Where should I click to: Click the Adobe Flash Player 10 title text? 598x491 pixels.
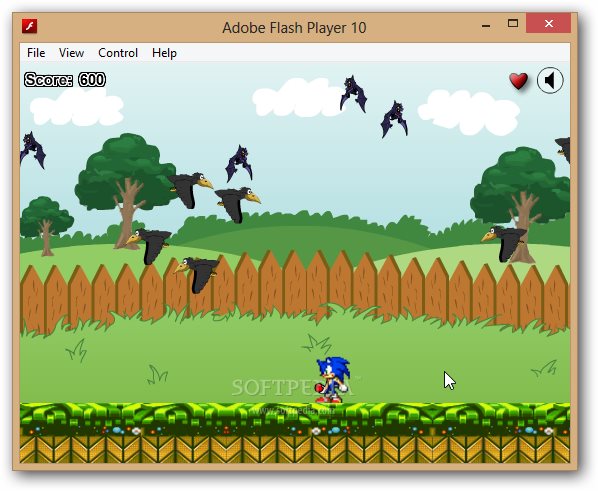tap(294, 28)
